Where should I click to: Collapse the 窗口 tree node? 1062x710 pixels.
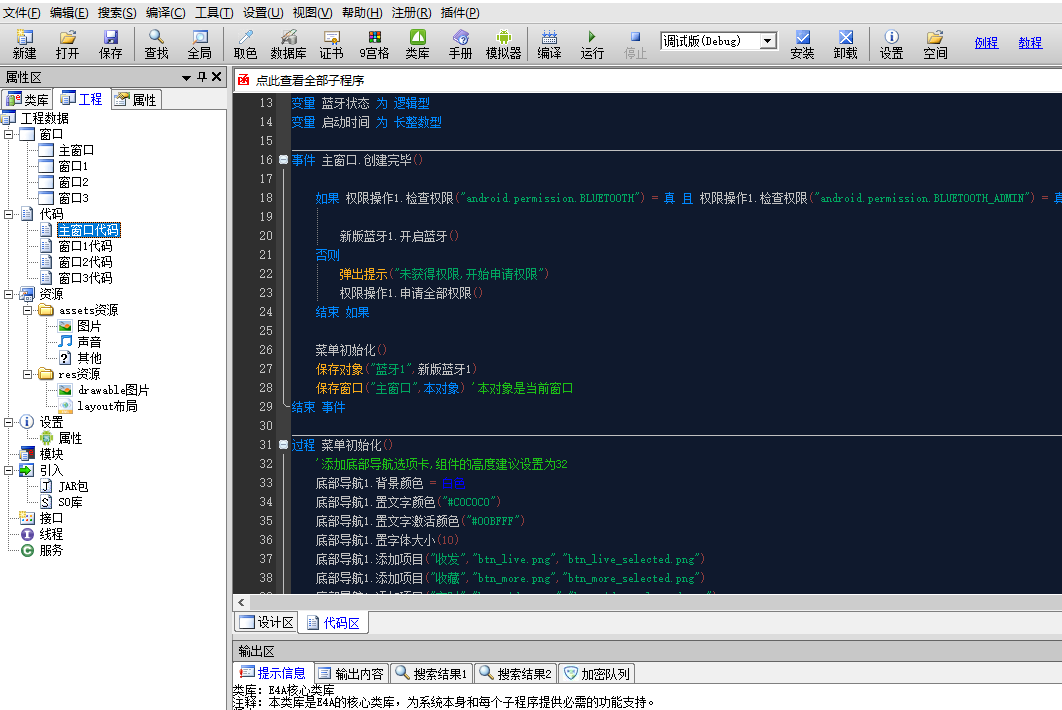[8, 134]
